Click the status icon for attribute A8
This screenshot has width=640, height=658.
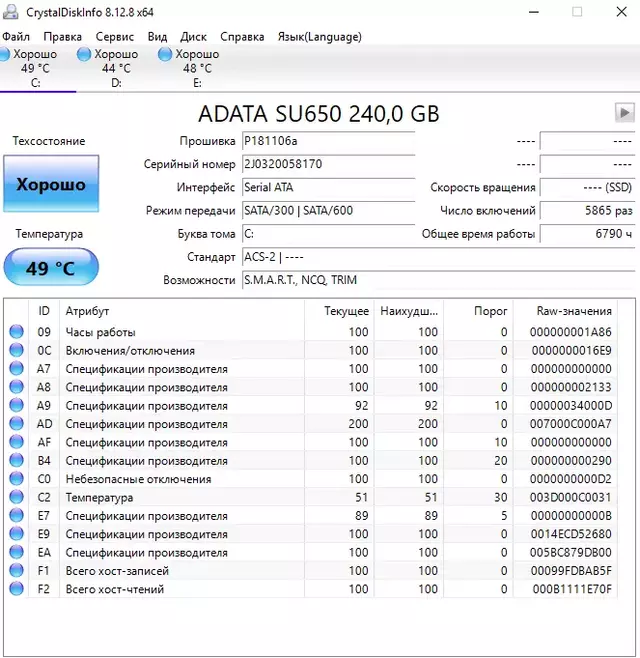pos(16,387)
